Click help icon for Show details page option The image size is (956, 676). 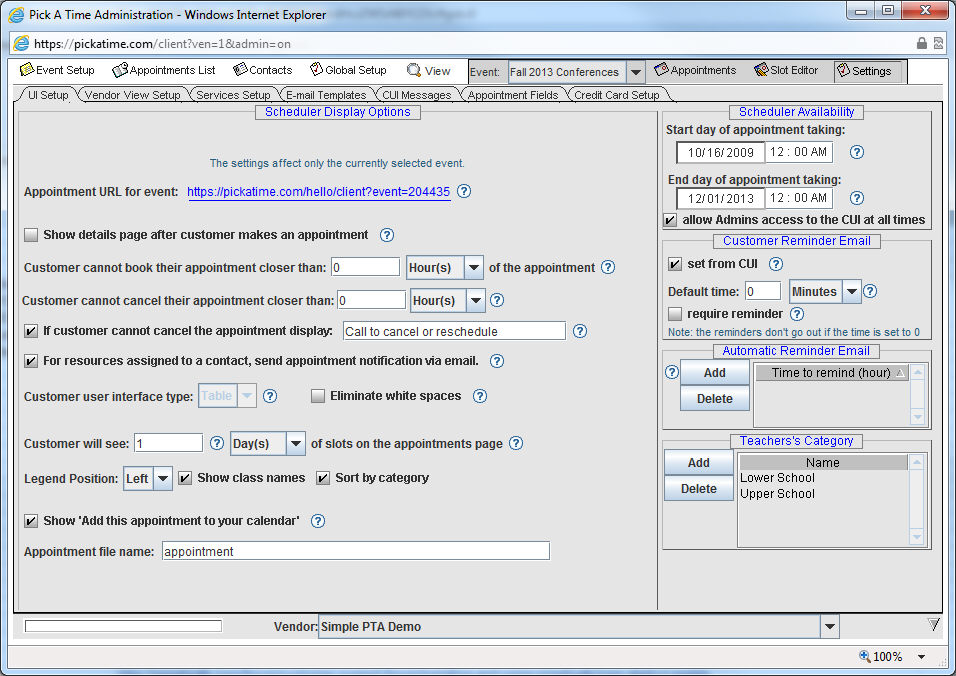click(x=387, y=235)
